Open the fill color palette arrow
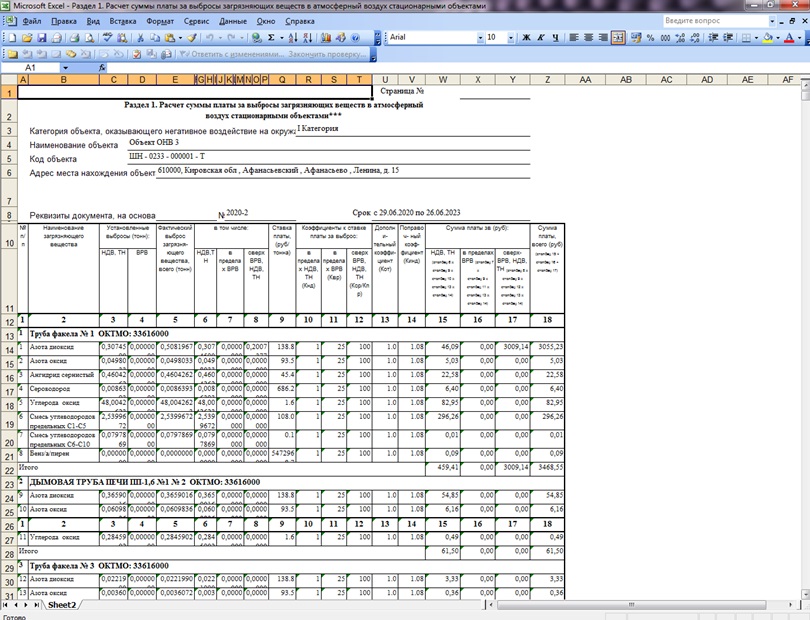Screen dimensions: 810x620 (x=778, y=37)
